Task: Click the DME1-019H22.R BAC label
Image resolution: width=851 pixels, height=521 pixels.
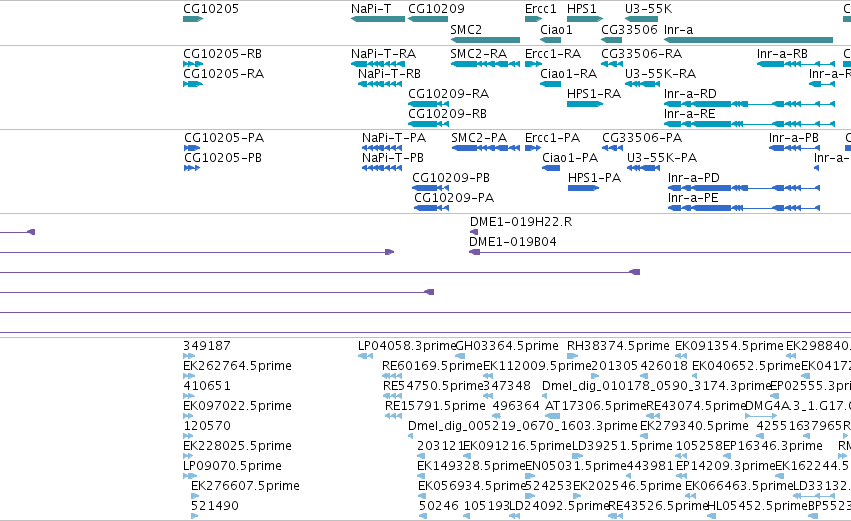Action: coord(521,222)
